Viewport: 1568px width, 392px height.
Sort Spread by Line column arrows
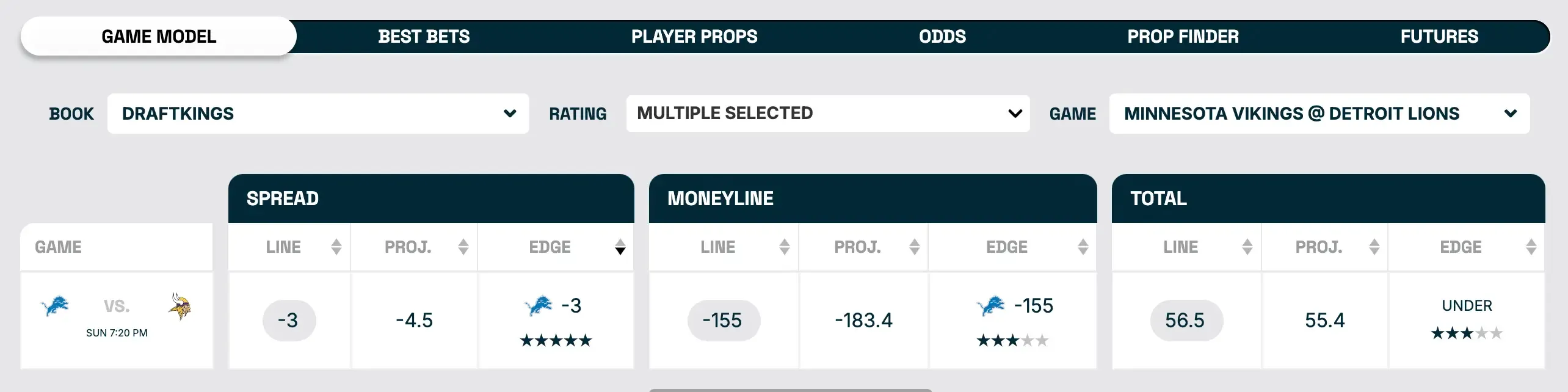click(x=336, y=247)
